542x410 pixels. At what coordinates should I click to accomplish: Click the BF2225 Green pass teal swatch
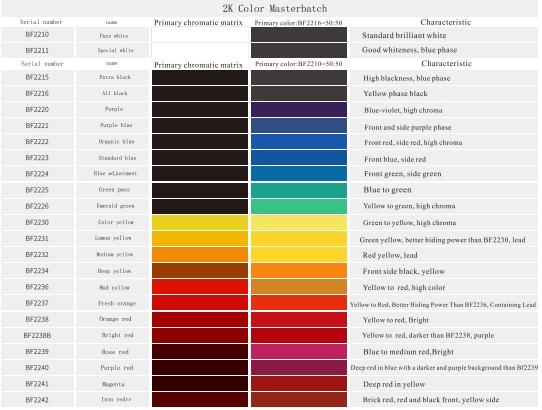299,190
